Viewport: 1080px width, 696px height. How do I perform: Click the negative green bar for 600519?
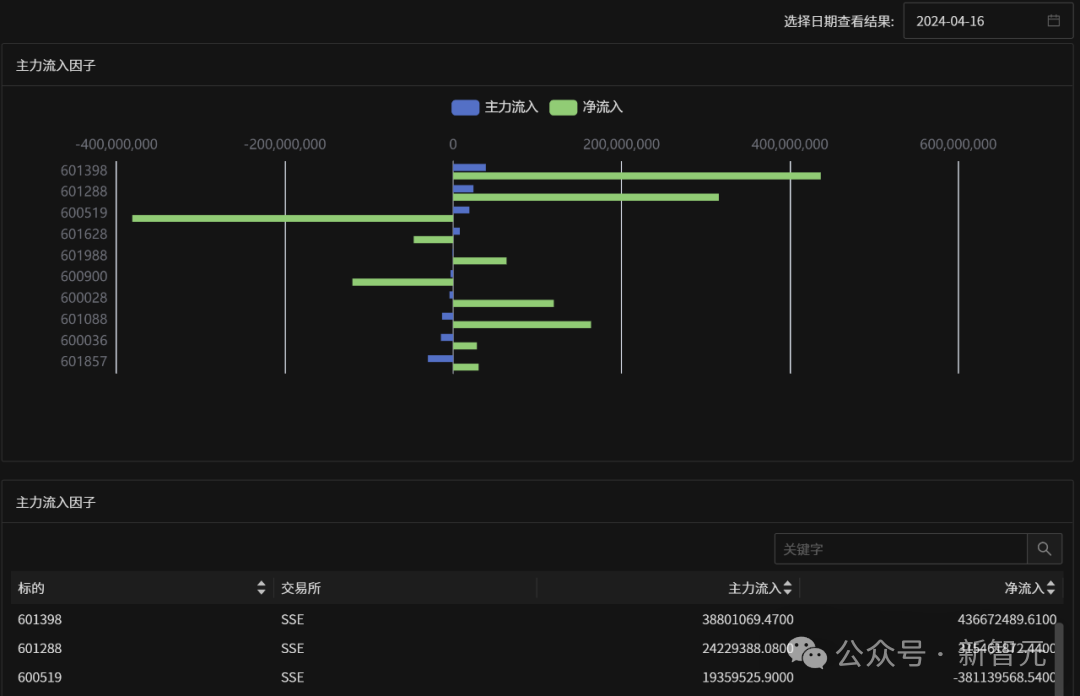(293, 218)
